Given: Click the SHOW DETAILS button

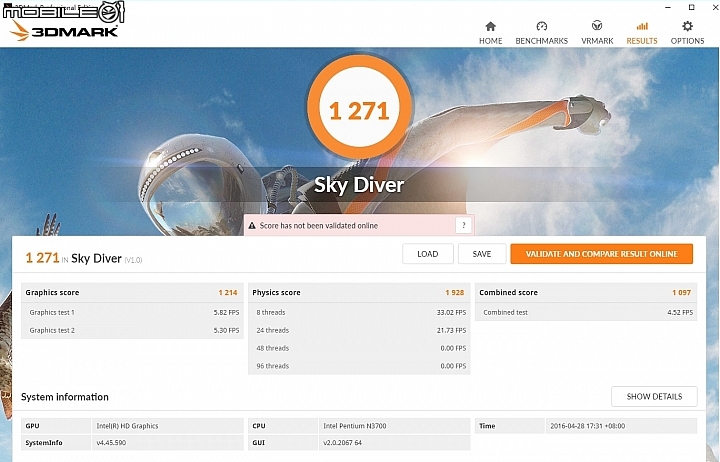Looking at the screenshot, I should point(654,396).
